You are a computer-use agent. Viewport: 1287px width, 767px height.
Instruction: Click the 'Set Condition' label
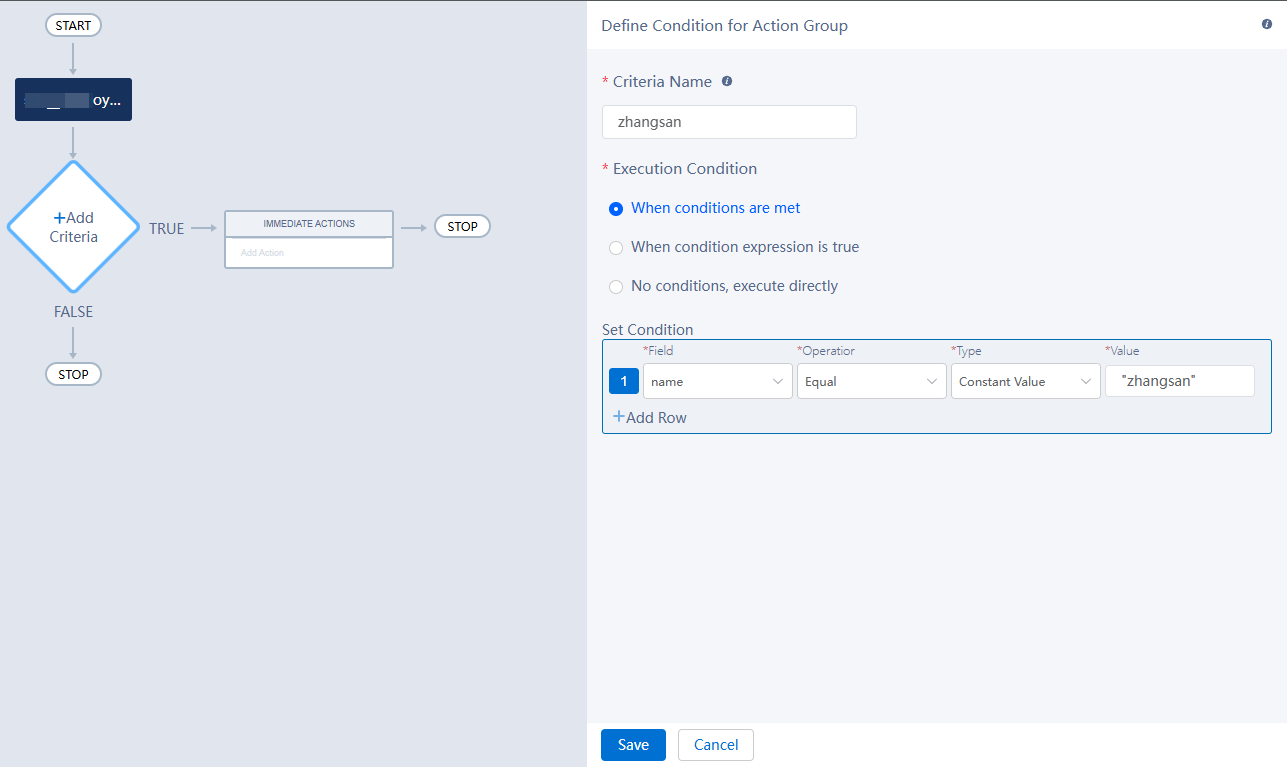648,330
